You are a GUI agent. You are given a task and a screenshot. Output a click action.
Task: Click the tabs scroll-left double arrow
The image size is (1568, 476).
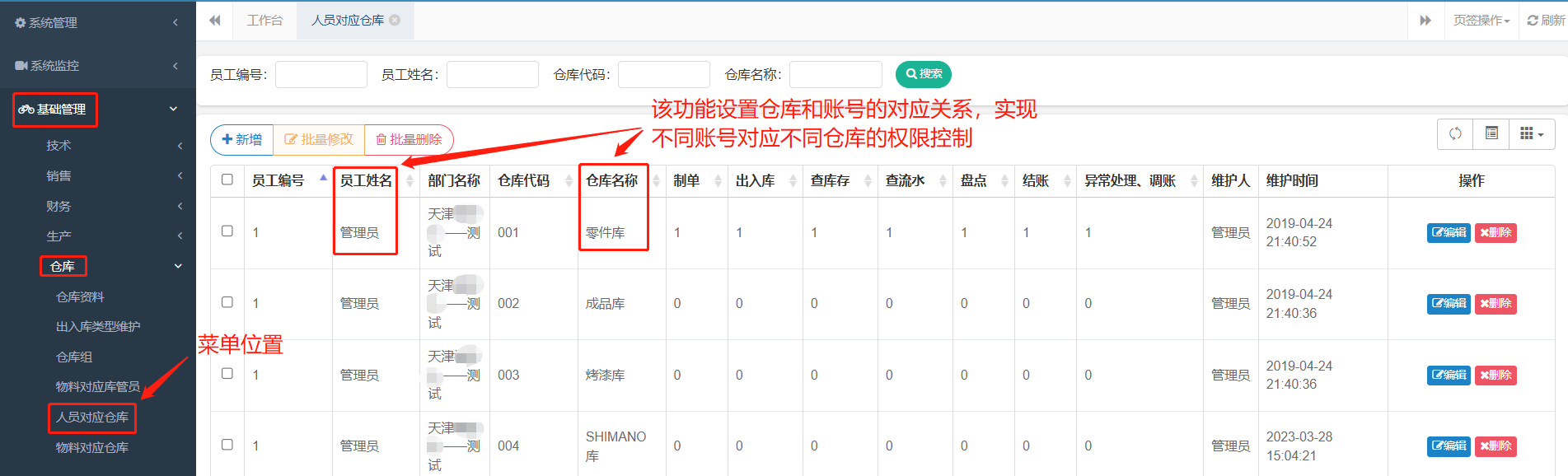[x=215, y=21]
